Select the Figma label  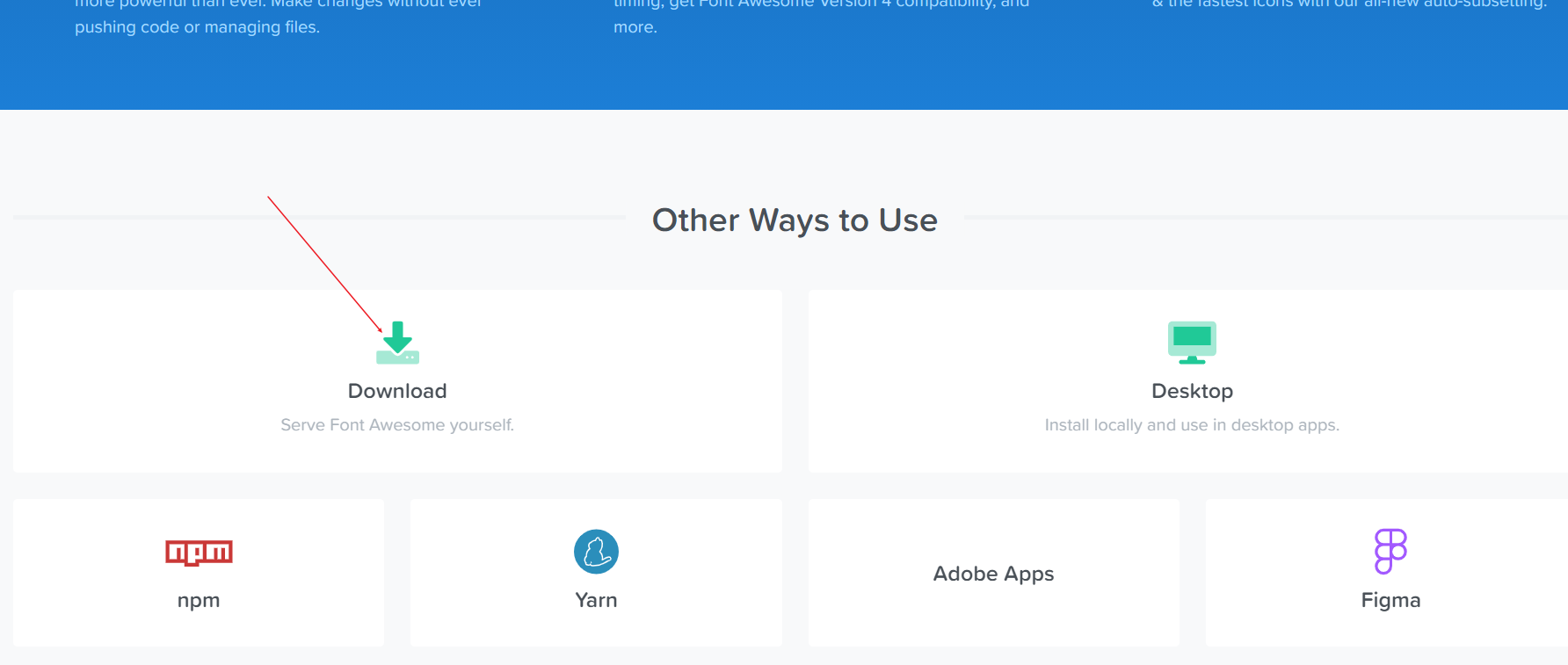[x=1390, y=601]
